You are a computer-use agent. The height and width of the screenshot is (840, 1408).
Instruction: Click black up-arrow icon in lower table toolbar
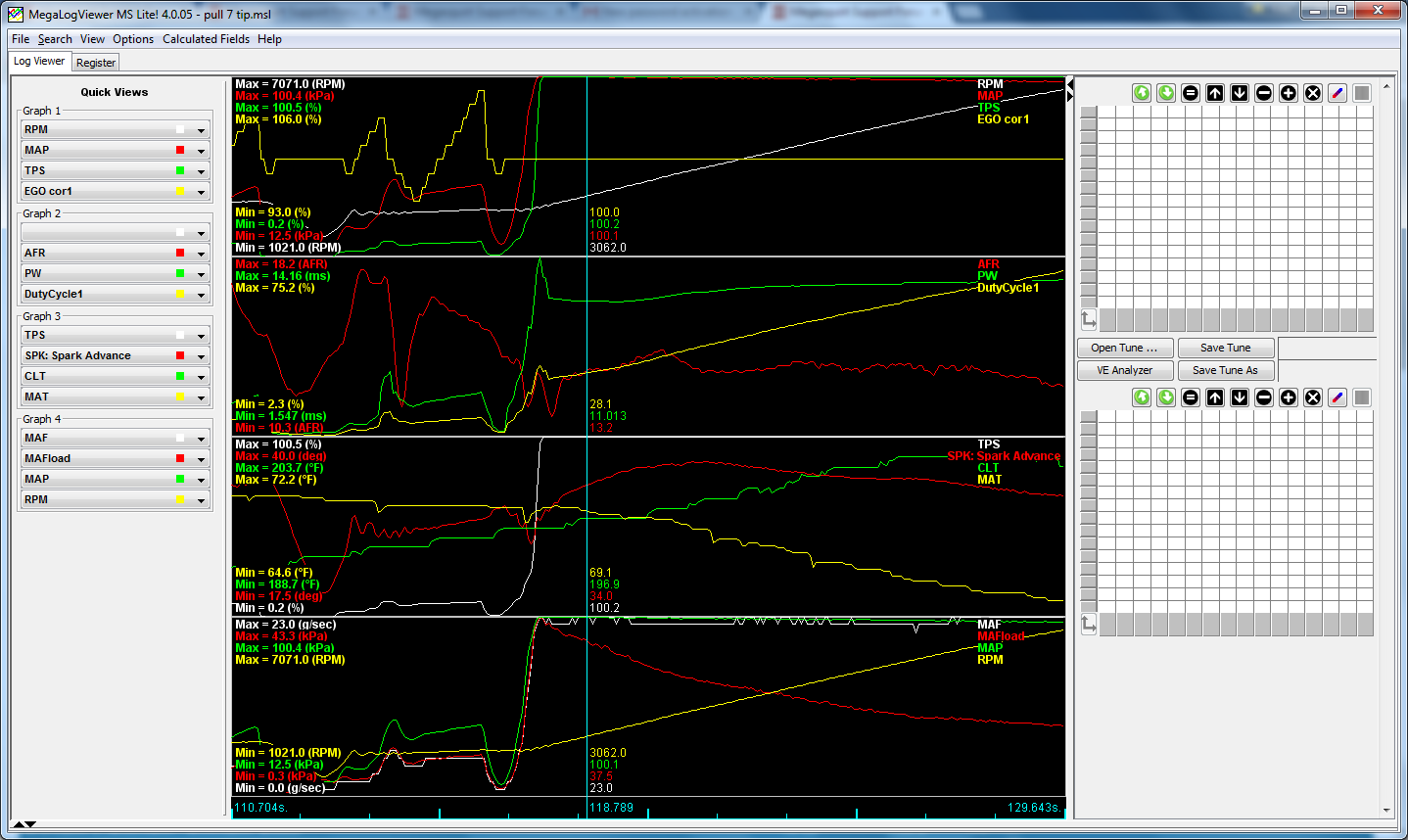[1215, 397]
